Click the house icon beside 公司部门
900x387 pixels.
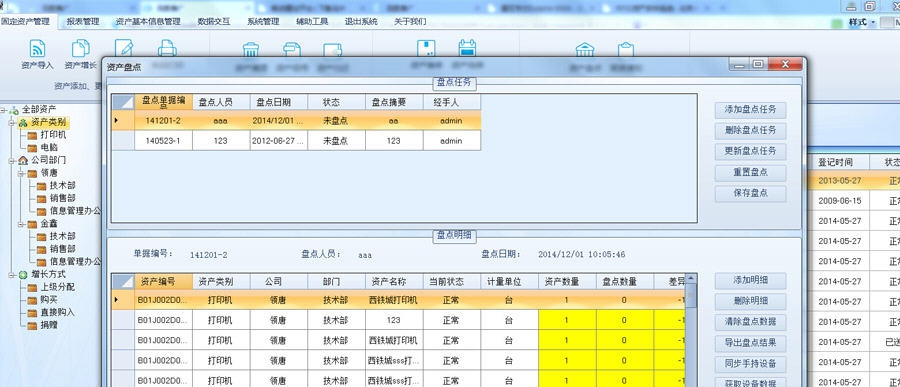(x=23, y=160)
